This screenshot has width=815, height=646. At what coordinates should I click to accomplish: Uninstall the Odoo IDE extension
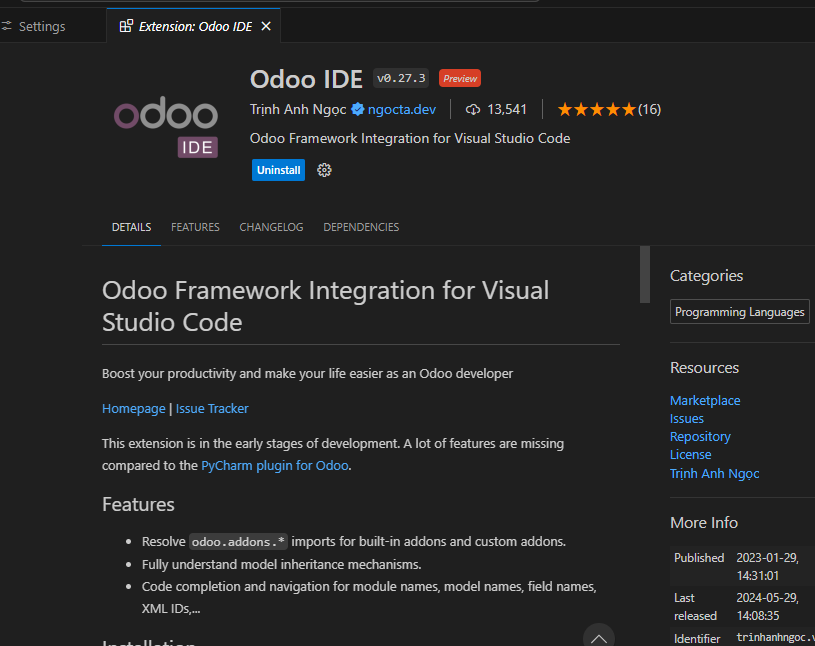(x=279, y=170)
